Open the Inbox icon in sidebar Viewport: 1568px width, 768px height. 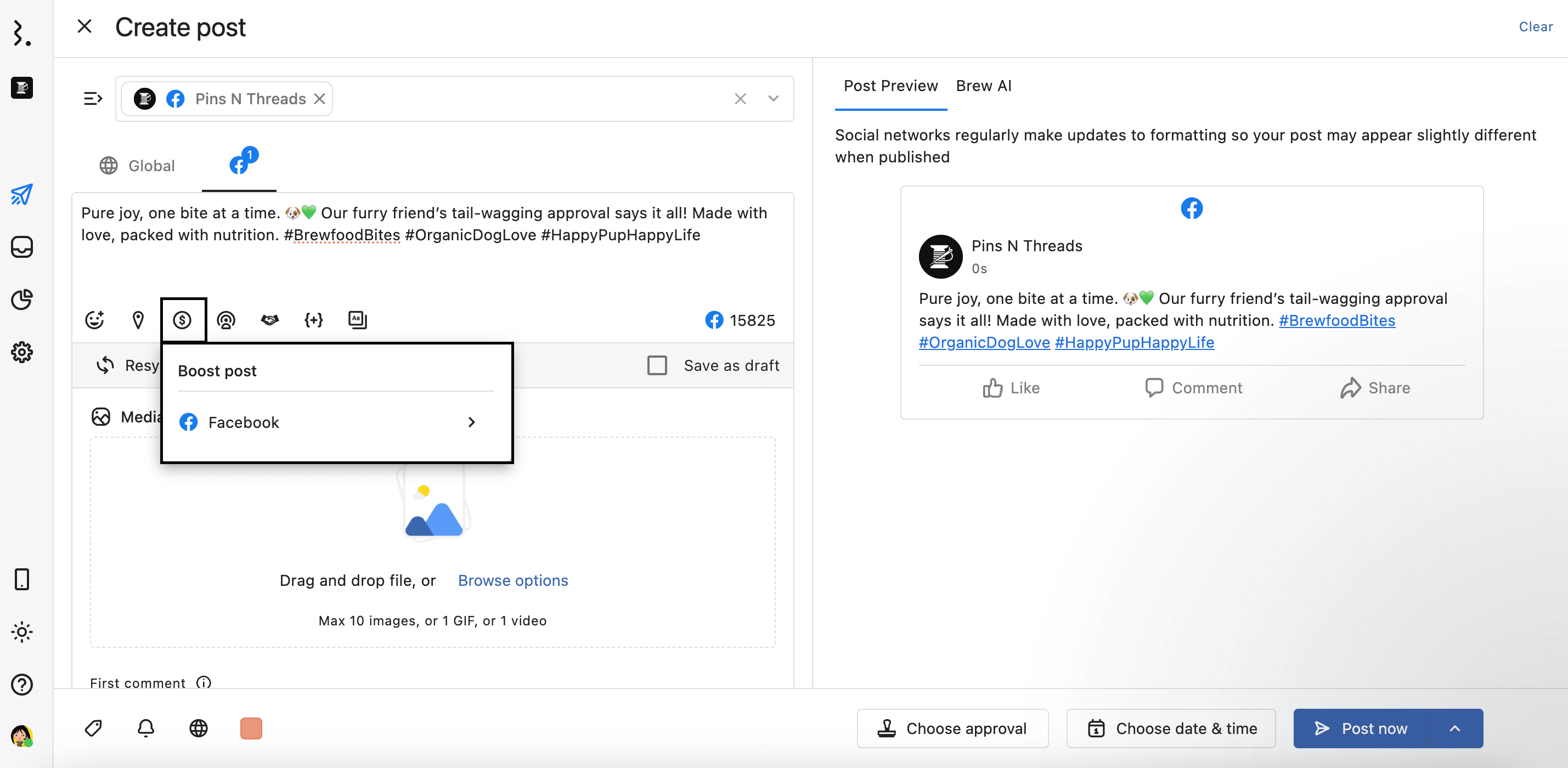(x=22, y=247)
